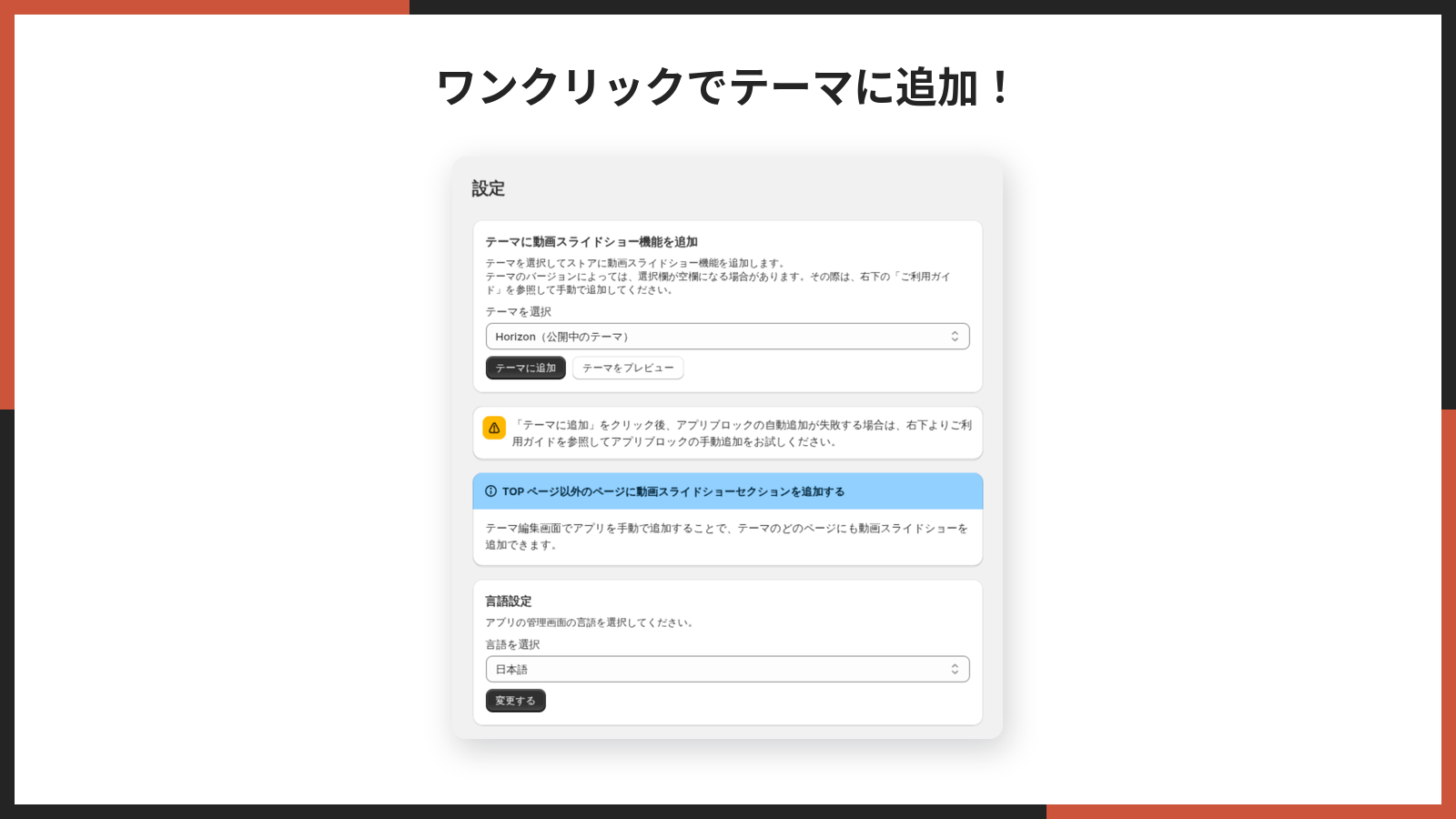Click the warning text about アプリブロック自動追加
The image size is (1456, 819).
742,433
